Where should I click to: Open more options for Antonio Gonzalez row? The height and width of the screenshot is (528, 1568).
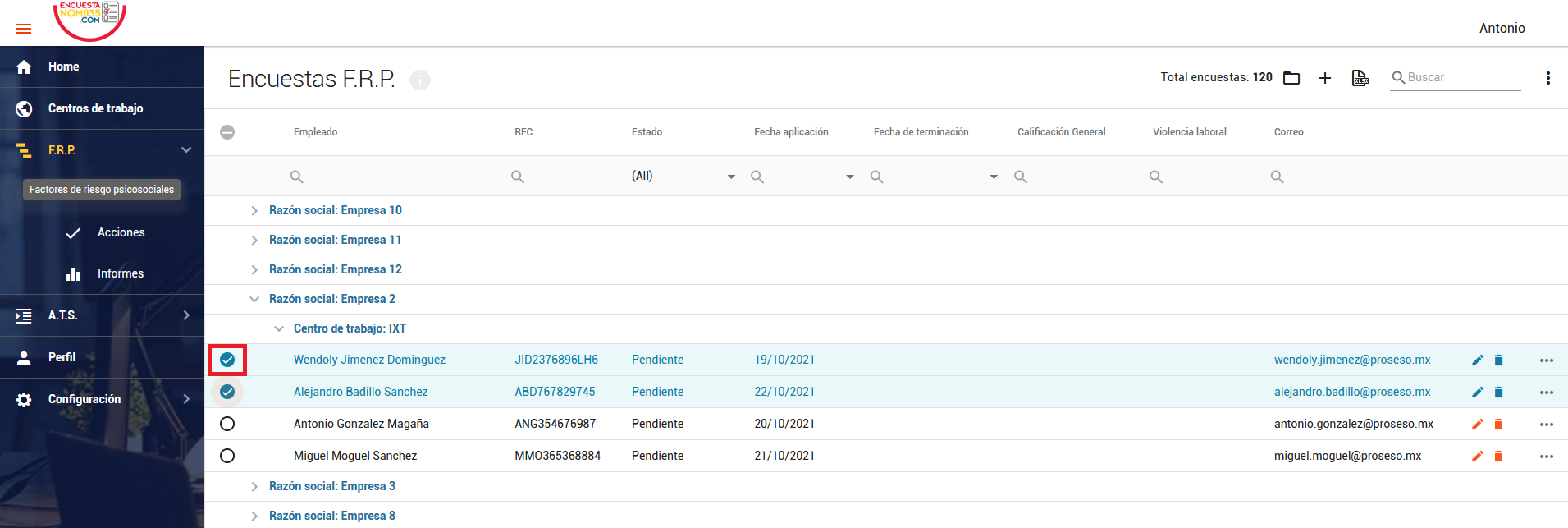click(1547, 425)
